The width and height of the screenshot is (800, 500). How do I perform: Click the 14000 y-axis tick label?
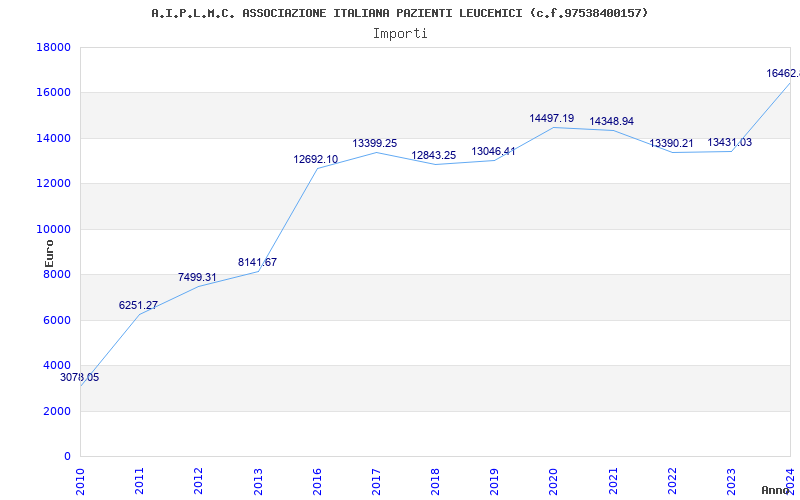tap(53, 138)
